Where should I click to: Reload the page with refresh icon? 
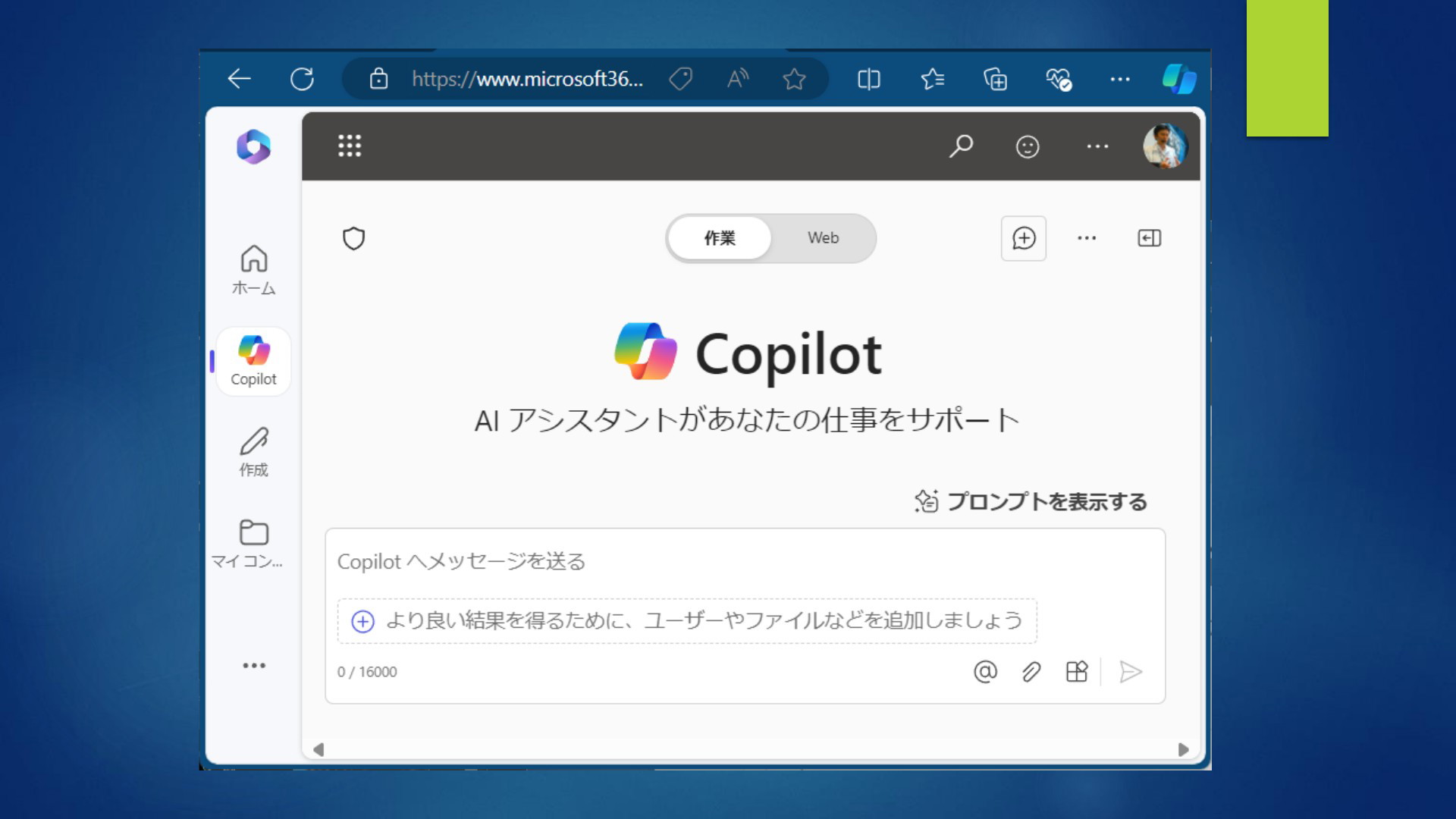(302, 79)
